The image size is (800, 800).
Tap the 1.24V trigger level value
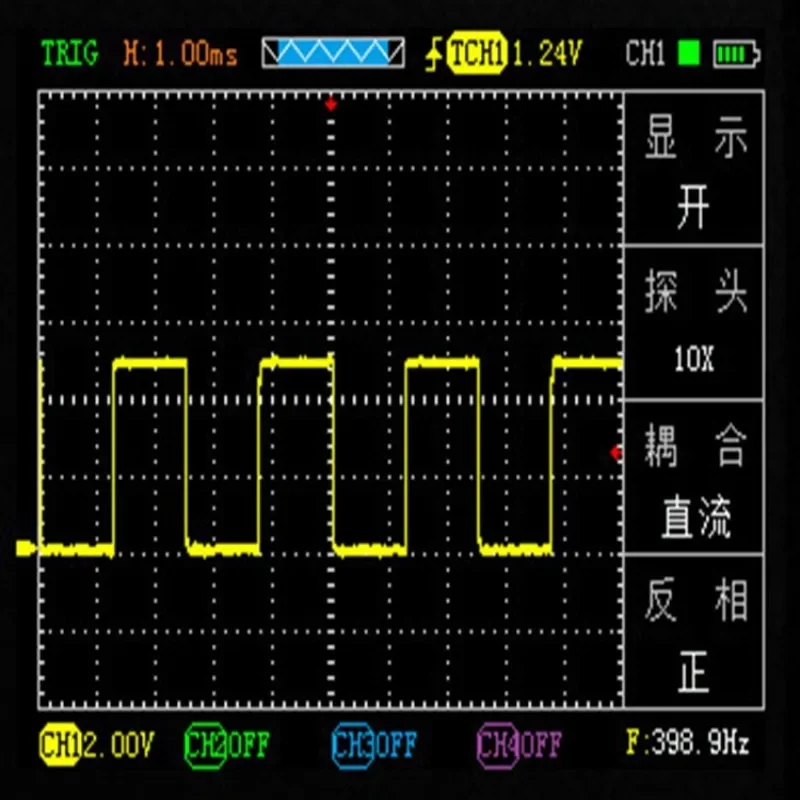[547, 54]
